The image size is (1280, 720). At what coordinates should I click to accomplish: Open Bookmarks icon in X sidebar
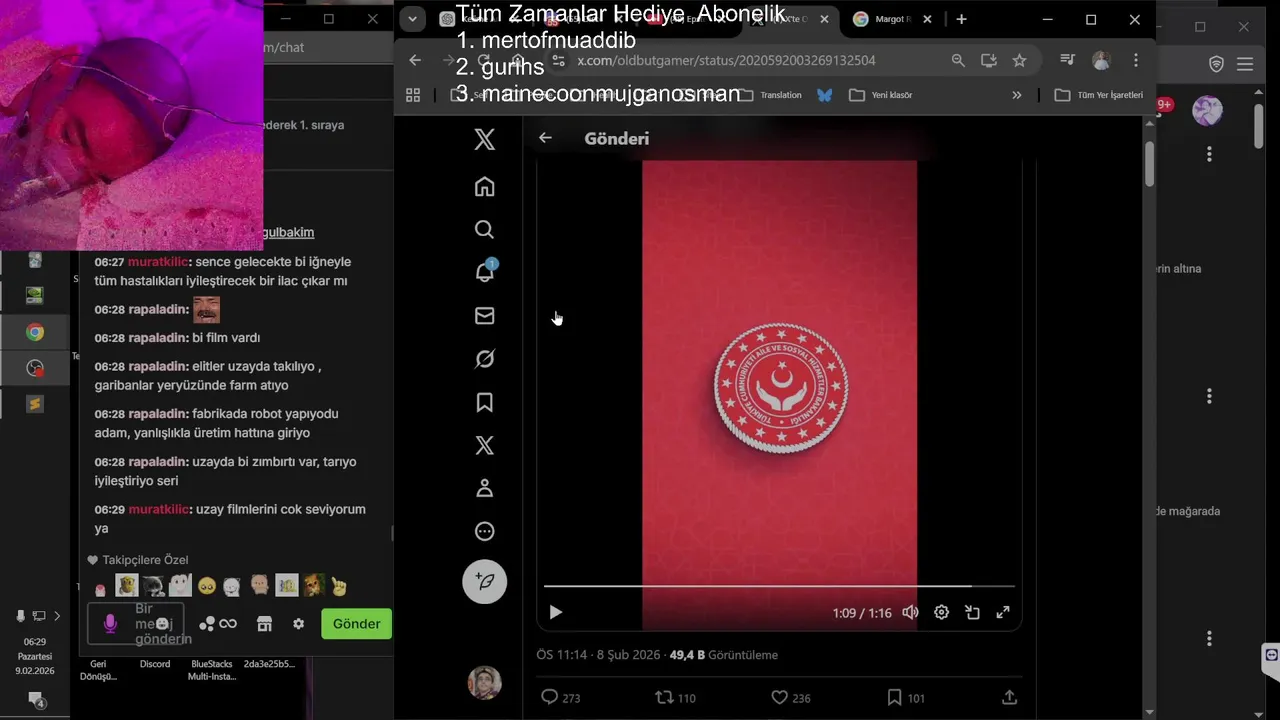484,402
